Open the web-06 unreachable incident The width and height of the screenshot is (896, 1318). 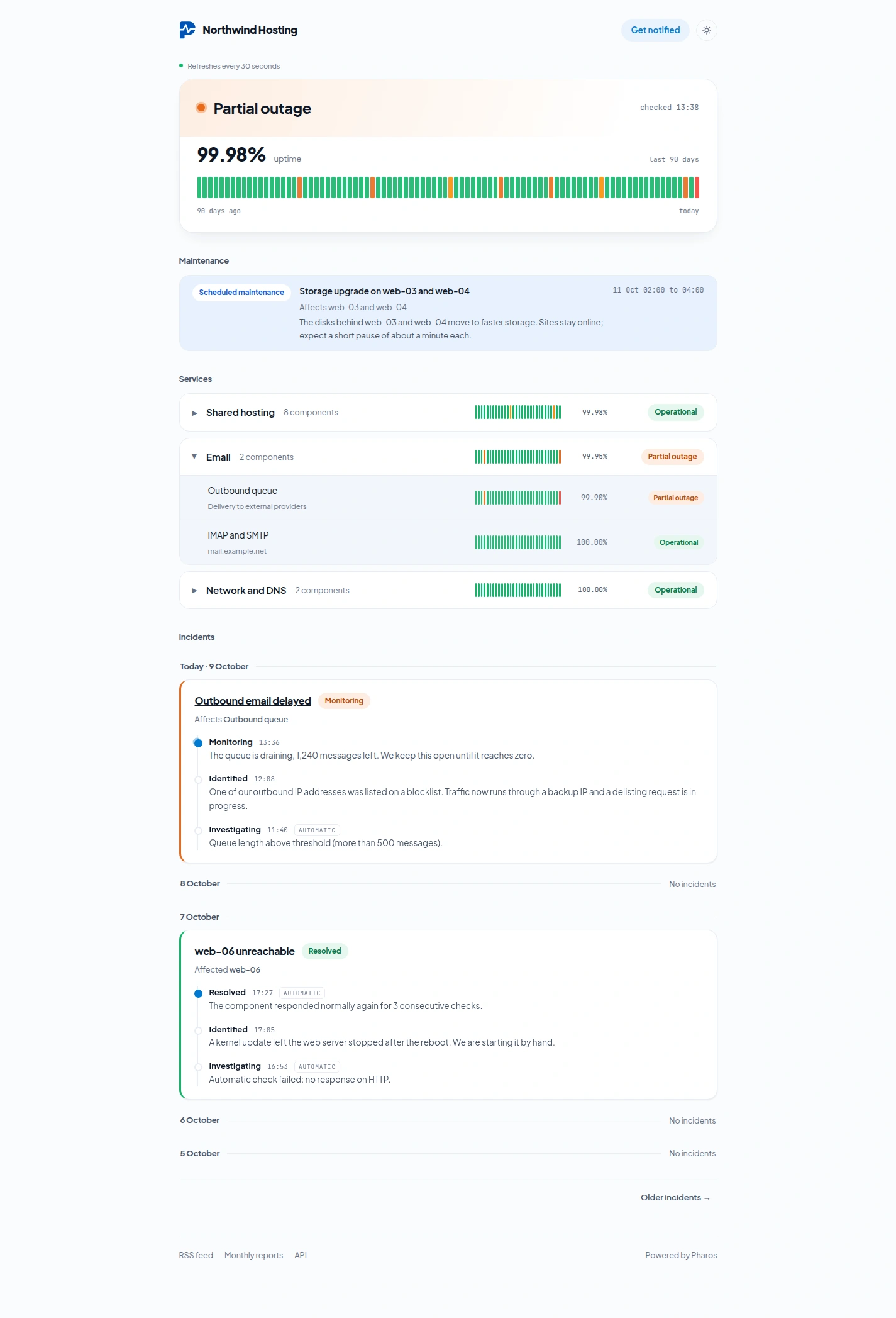pos(245,951)
